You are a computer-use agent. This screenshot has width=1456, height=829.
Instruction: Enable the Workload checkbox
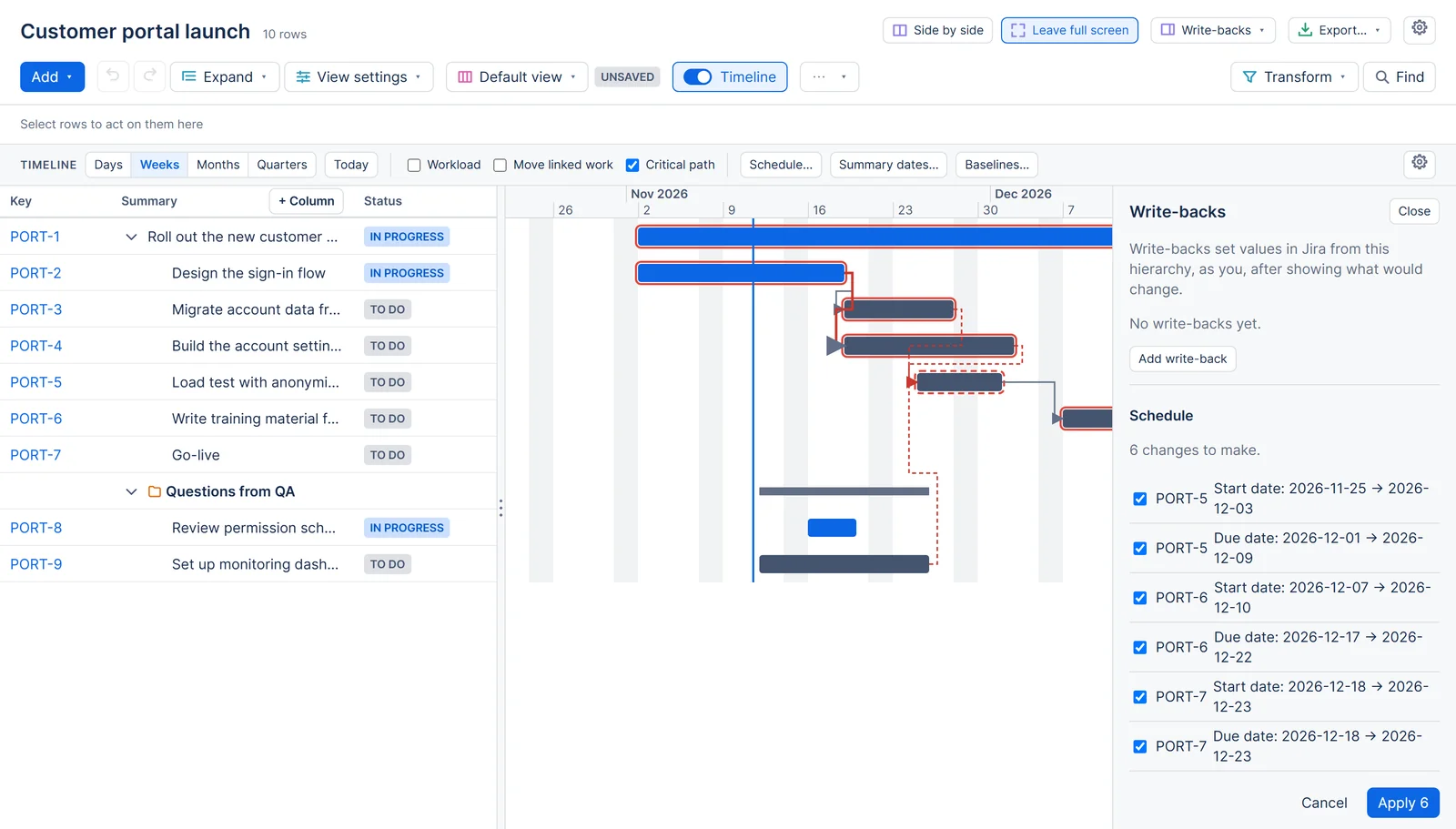click(x=414, y=165)
